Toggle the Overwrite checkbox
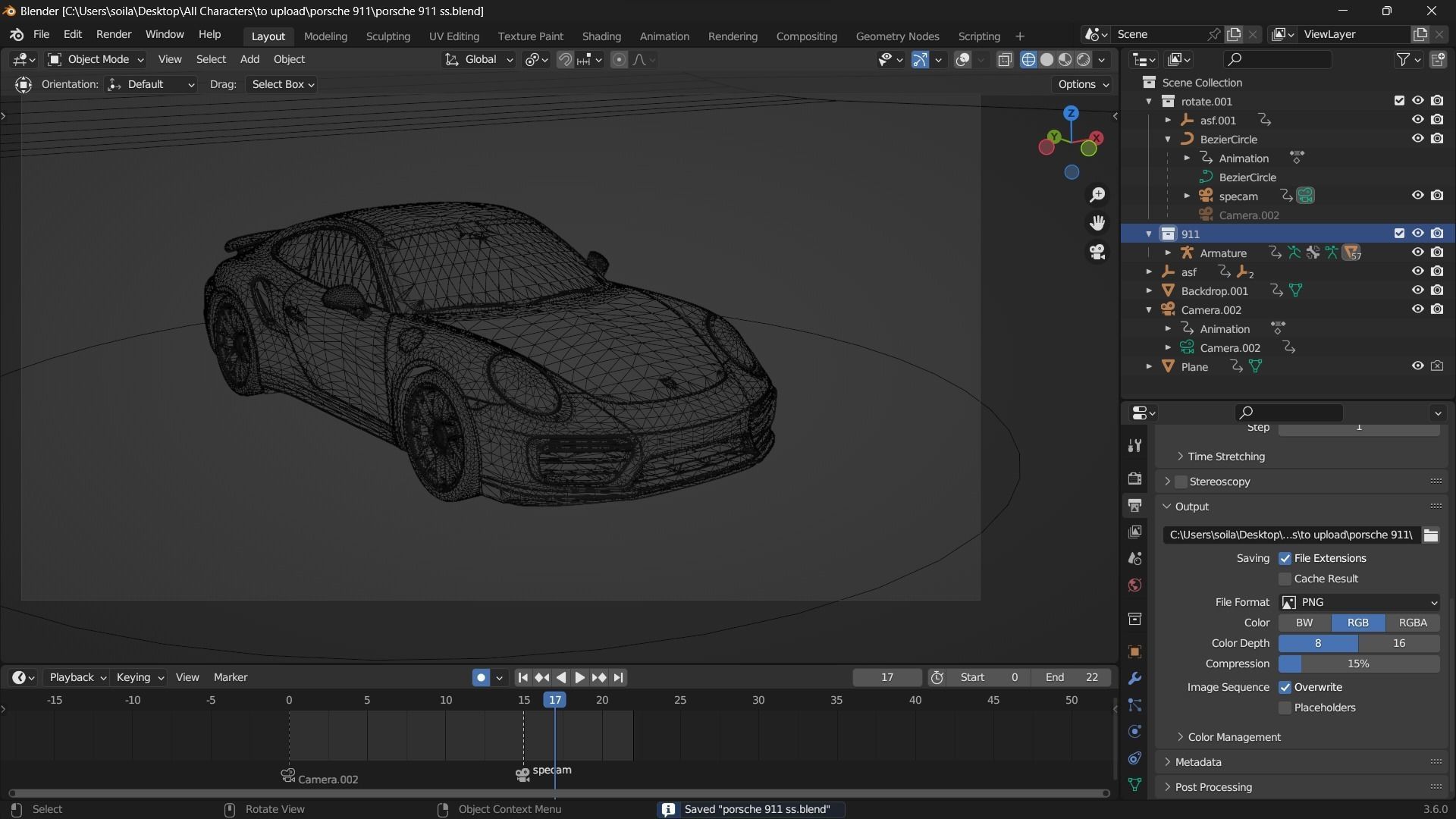1456x819 pixels. [1285, 688]
